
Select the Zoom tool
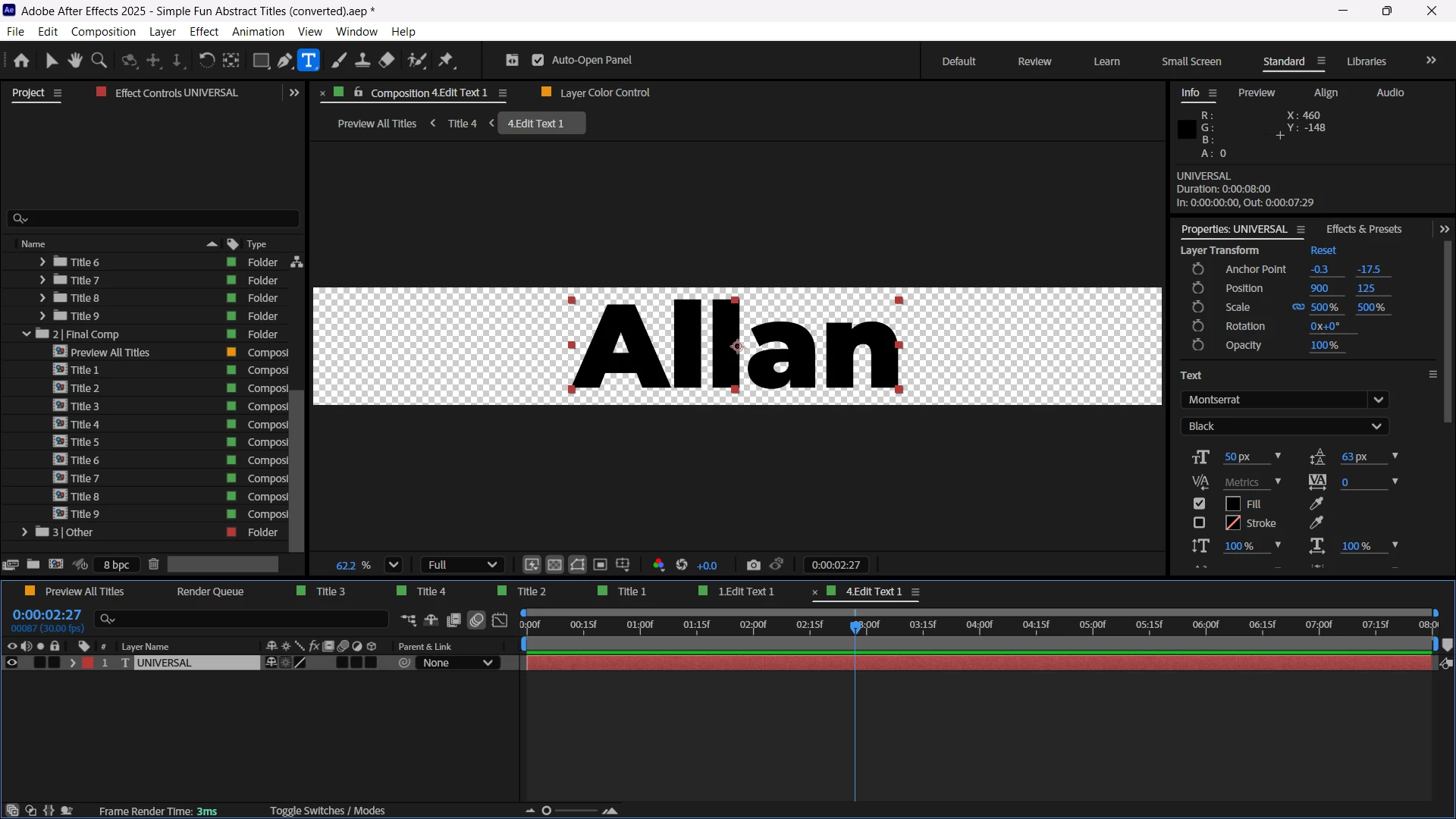(99, 61)
